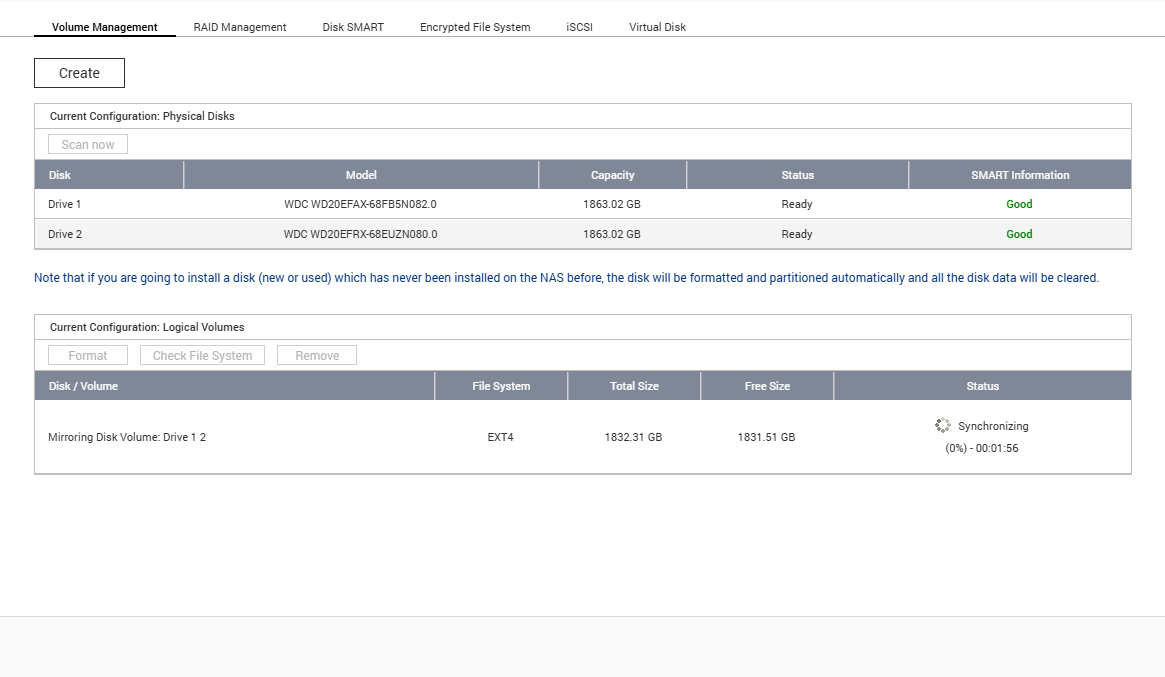
Task: Open the iSCSI tab
Action: pos(579,27)
